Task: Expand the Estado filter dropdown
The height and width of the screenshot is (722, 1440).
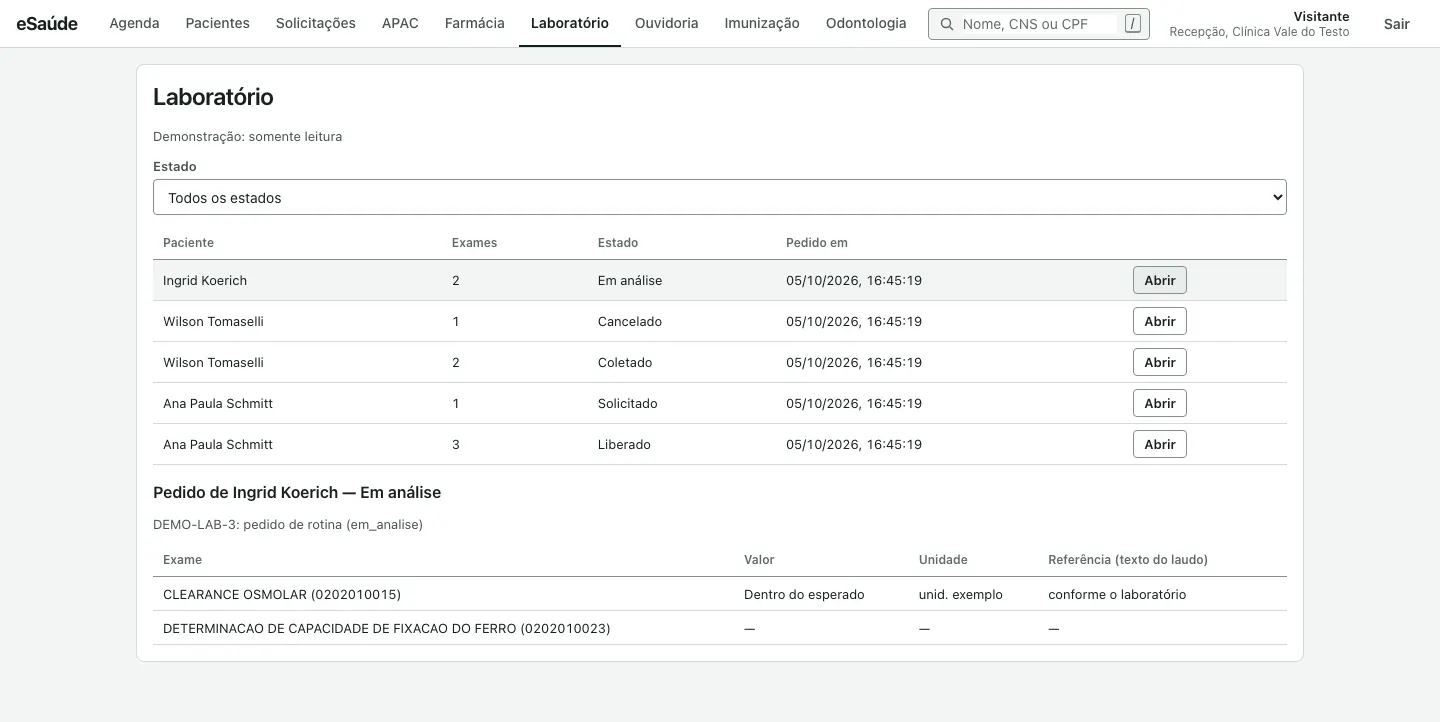Action: (720, 197)
